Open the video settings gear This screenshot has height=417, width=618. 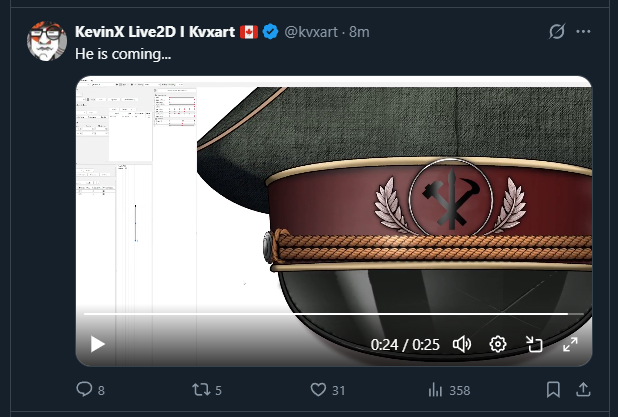click(498, 344)
